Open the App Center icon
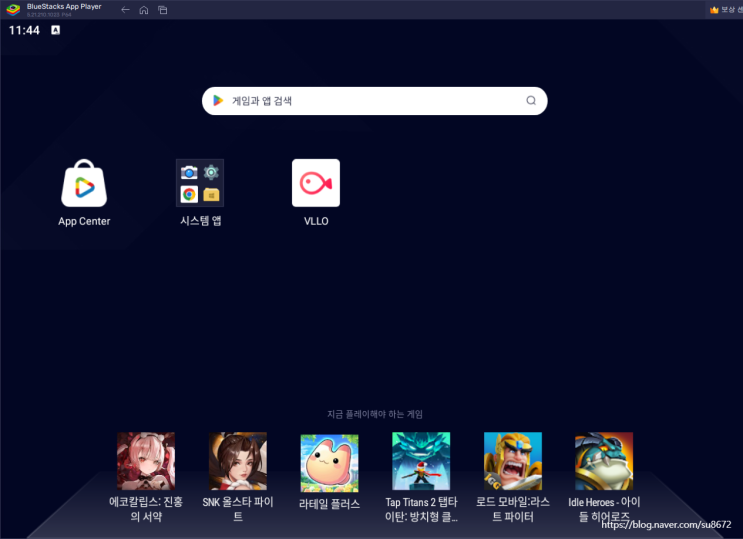743x539 pixels. click(84, 183)
